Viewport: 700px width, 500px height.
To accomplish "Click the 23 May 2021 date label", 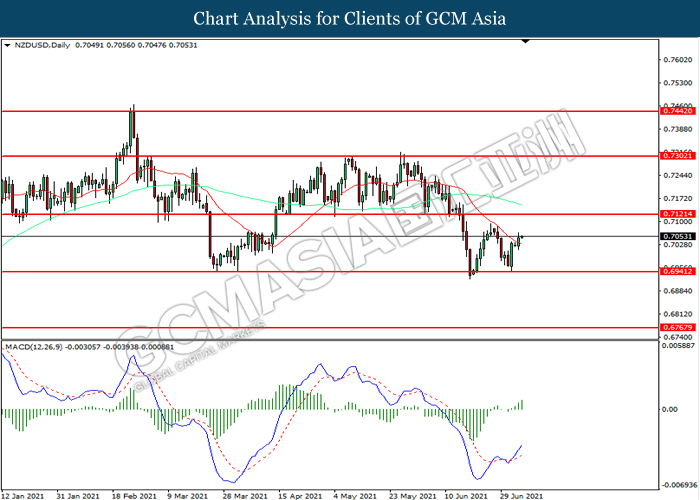I will click(412, 496).
